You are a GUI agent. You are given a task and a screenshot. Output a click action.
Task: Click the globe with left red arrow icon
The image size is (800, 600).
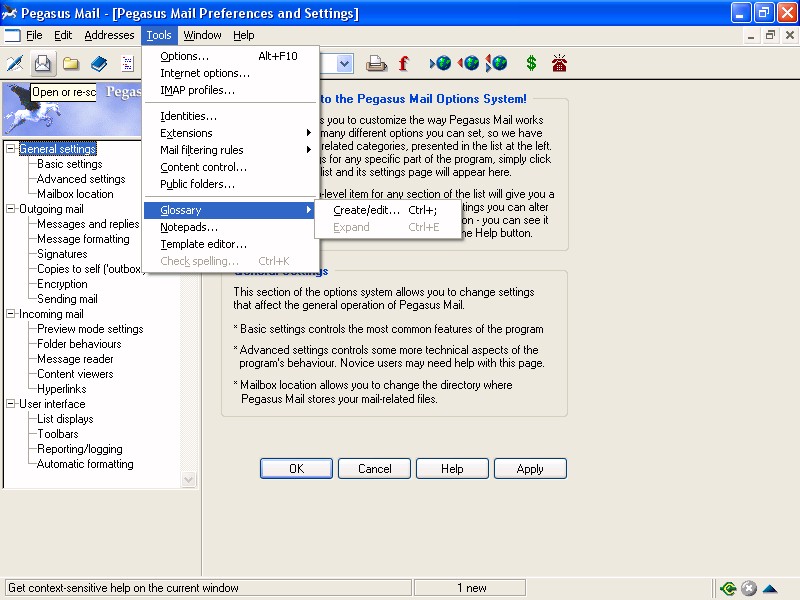coord(468,63)
